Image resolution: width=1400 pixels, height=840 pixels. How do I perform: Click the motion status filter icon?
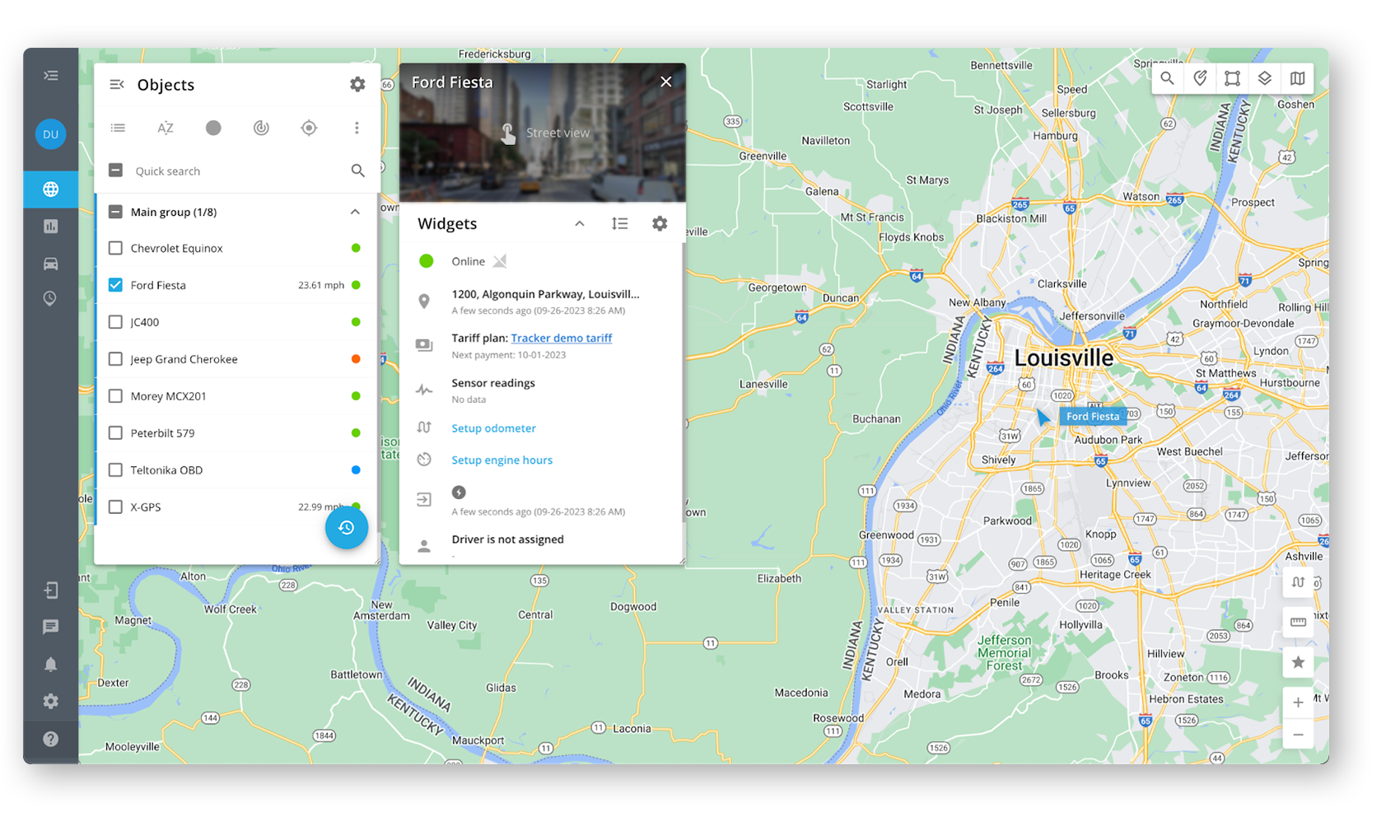pos(261,128)
